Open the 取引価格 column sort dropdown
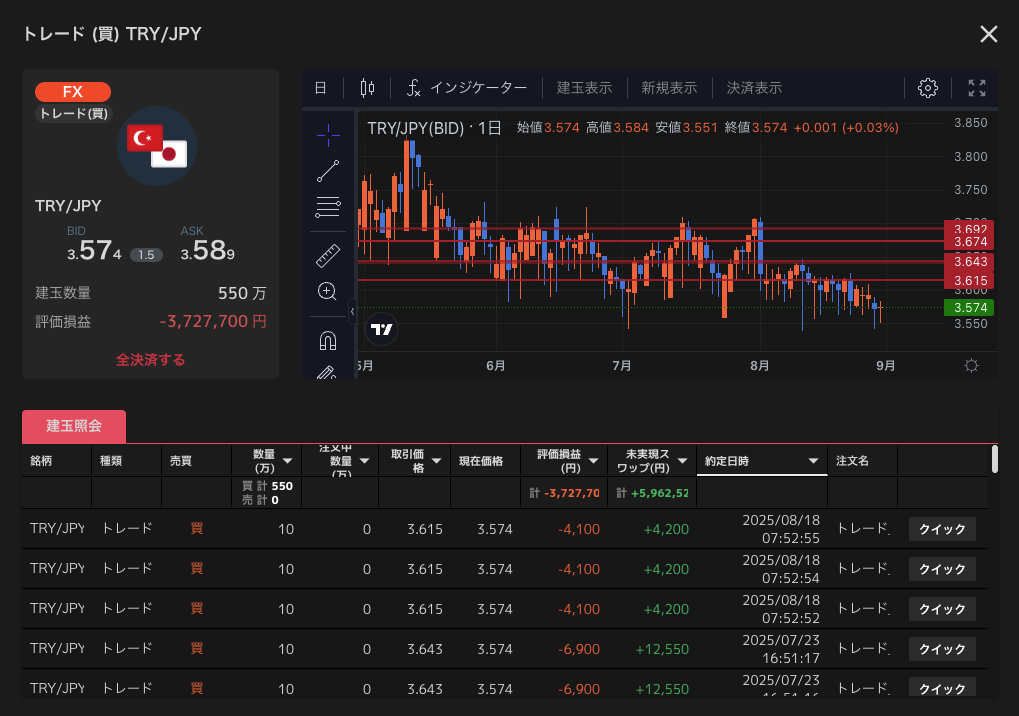Viewport: 1019px width, 716px height. (436, 461)
